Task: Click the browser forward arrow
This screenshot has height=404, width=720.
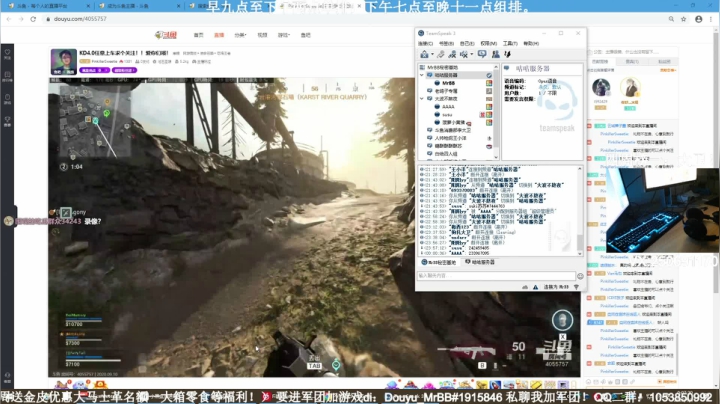Action: 21,19
